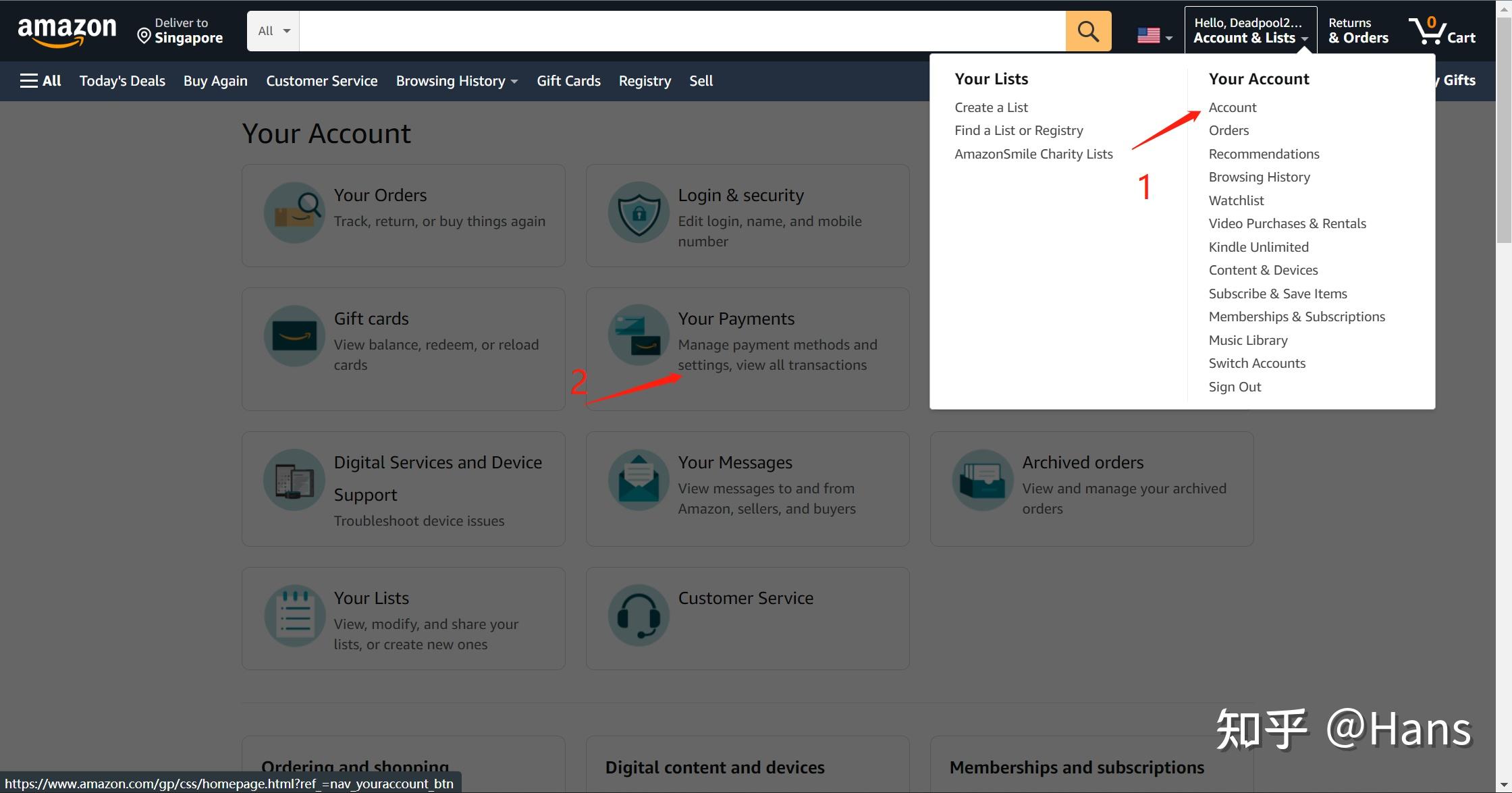Open the Login & security card title
Image resolution: width=1512 pixels, height=793 pixels.
pyautogui.click(x=740, y=195)
